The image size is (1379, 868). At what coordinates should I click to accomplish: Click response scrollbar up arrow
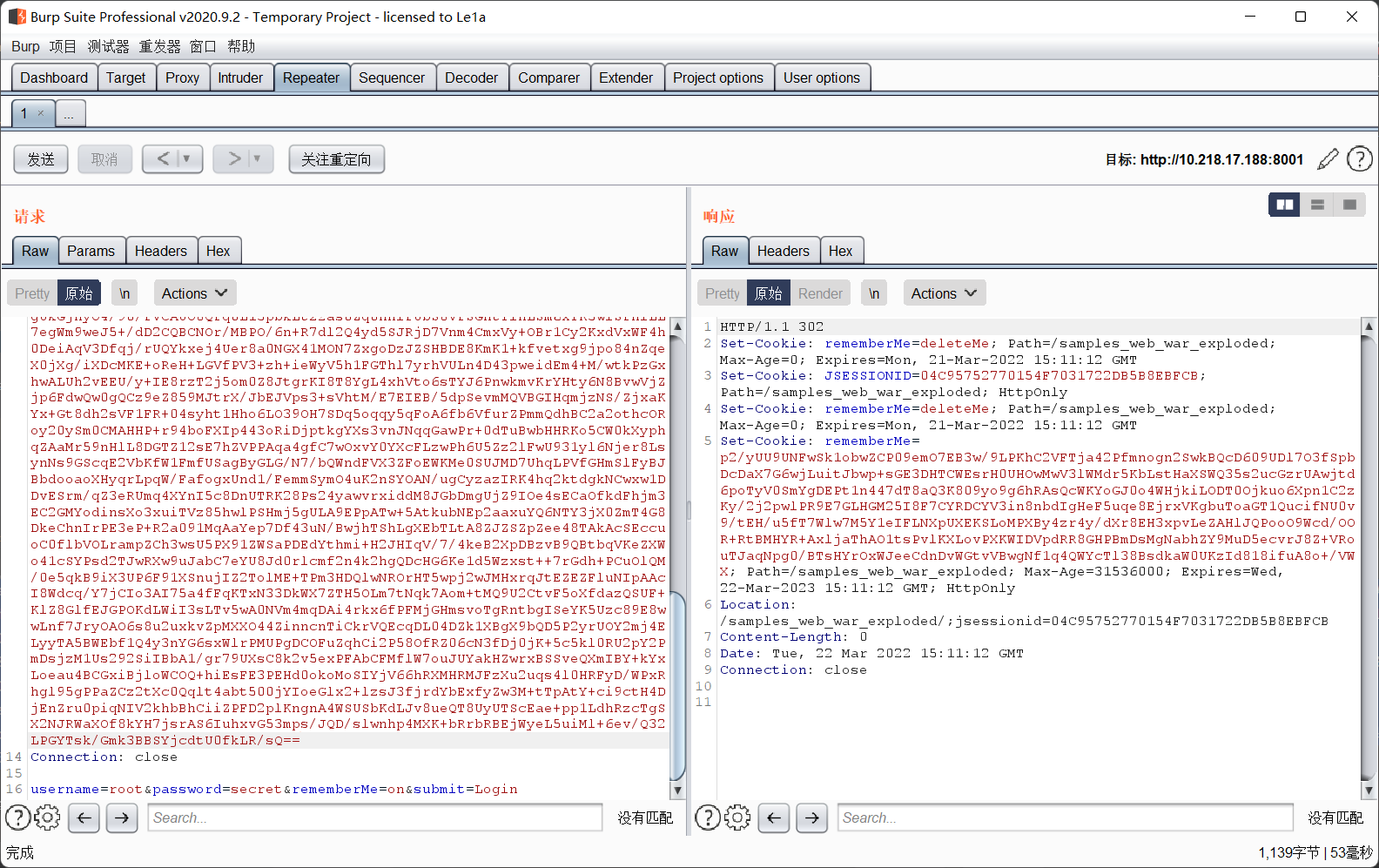[x=1369, y=326]
